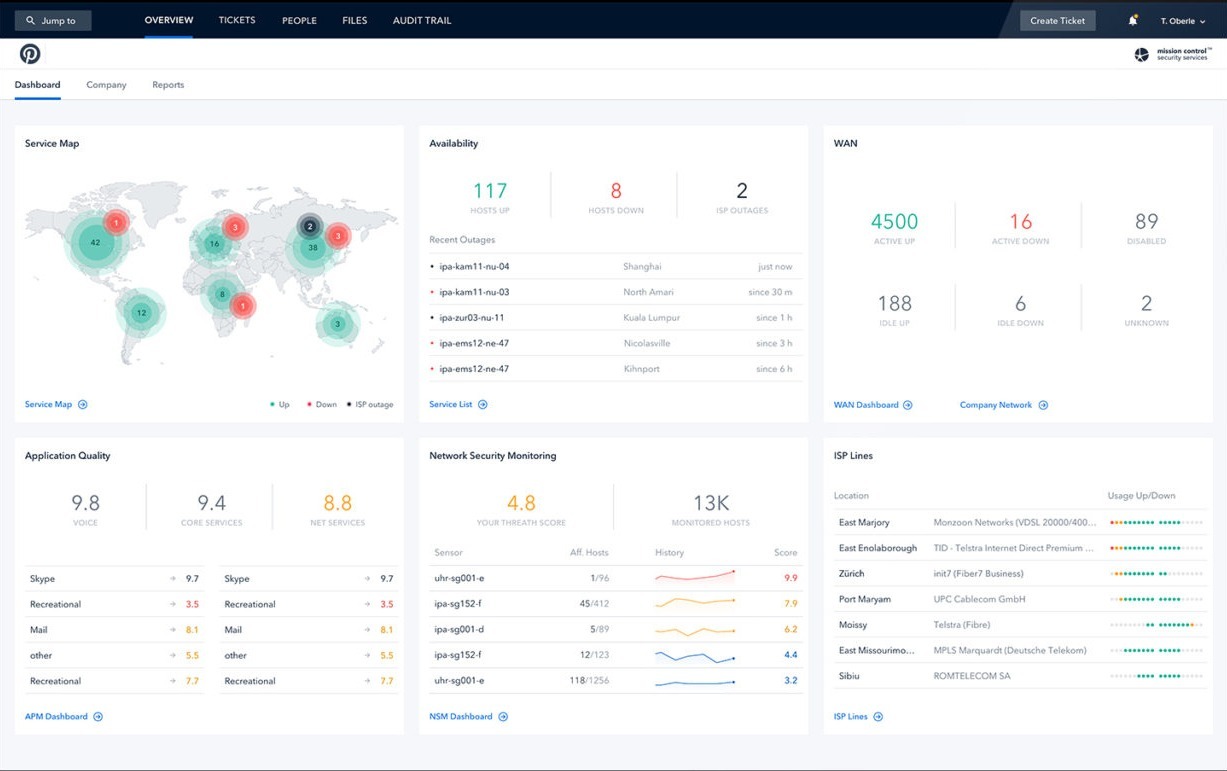The image size is (1227, 771).
Task: Click the arrow icon next to APM Dashboard
Action: 98,717
